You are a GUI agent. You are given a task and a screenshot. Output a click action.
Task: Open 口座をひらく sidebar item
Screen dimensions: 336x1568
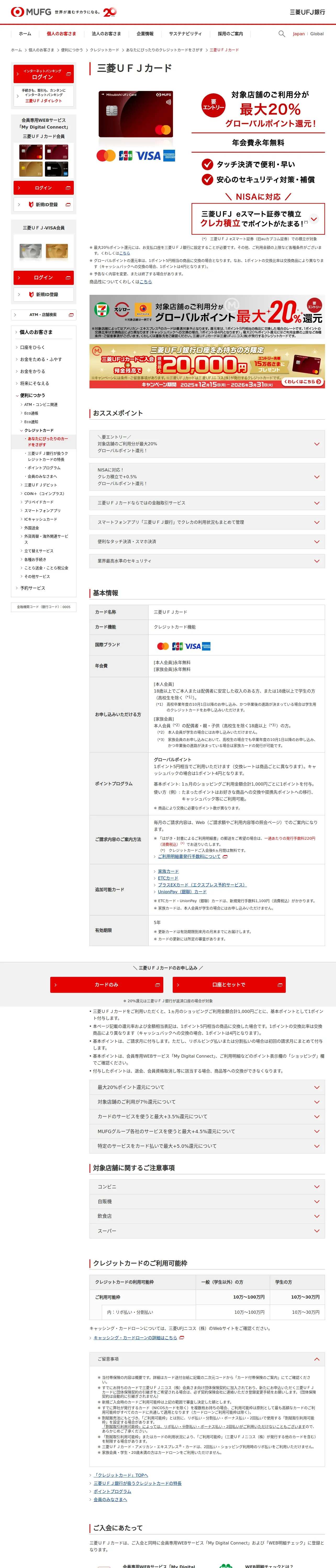tap(33, 348)
